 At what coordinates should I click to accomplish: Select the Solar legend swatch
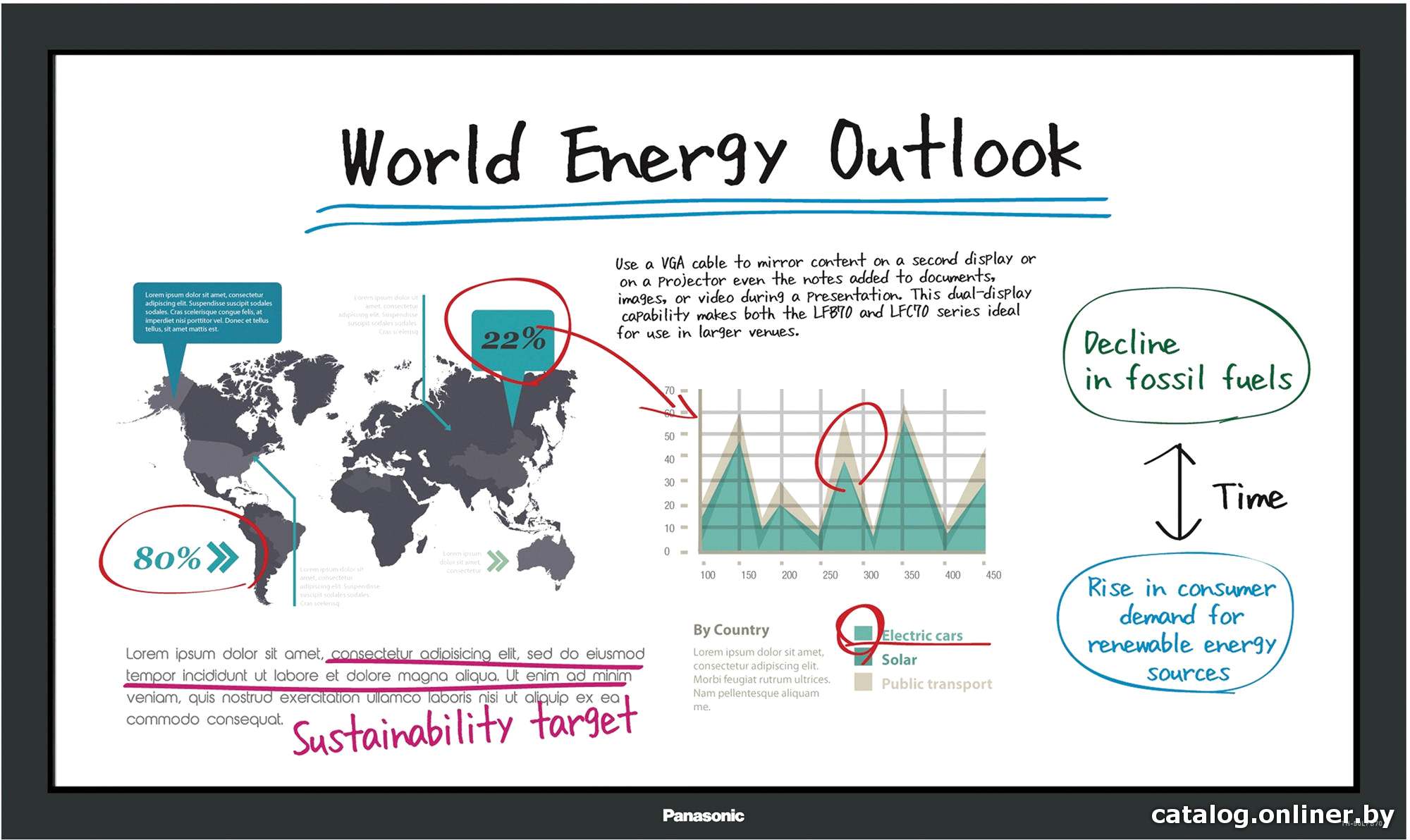863,658
